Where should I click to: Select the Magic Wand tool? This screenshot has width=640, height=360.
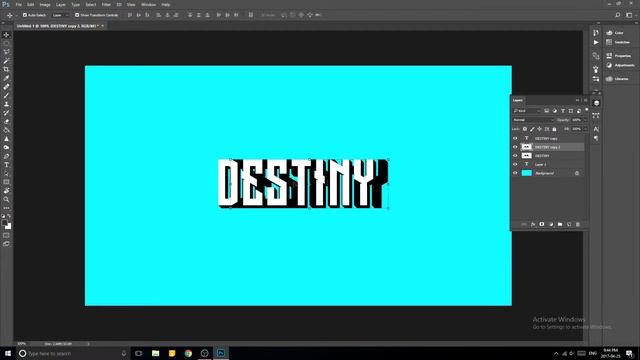[x=6, y=61]
